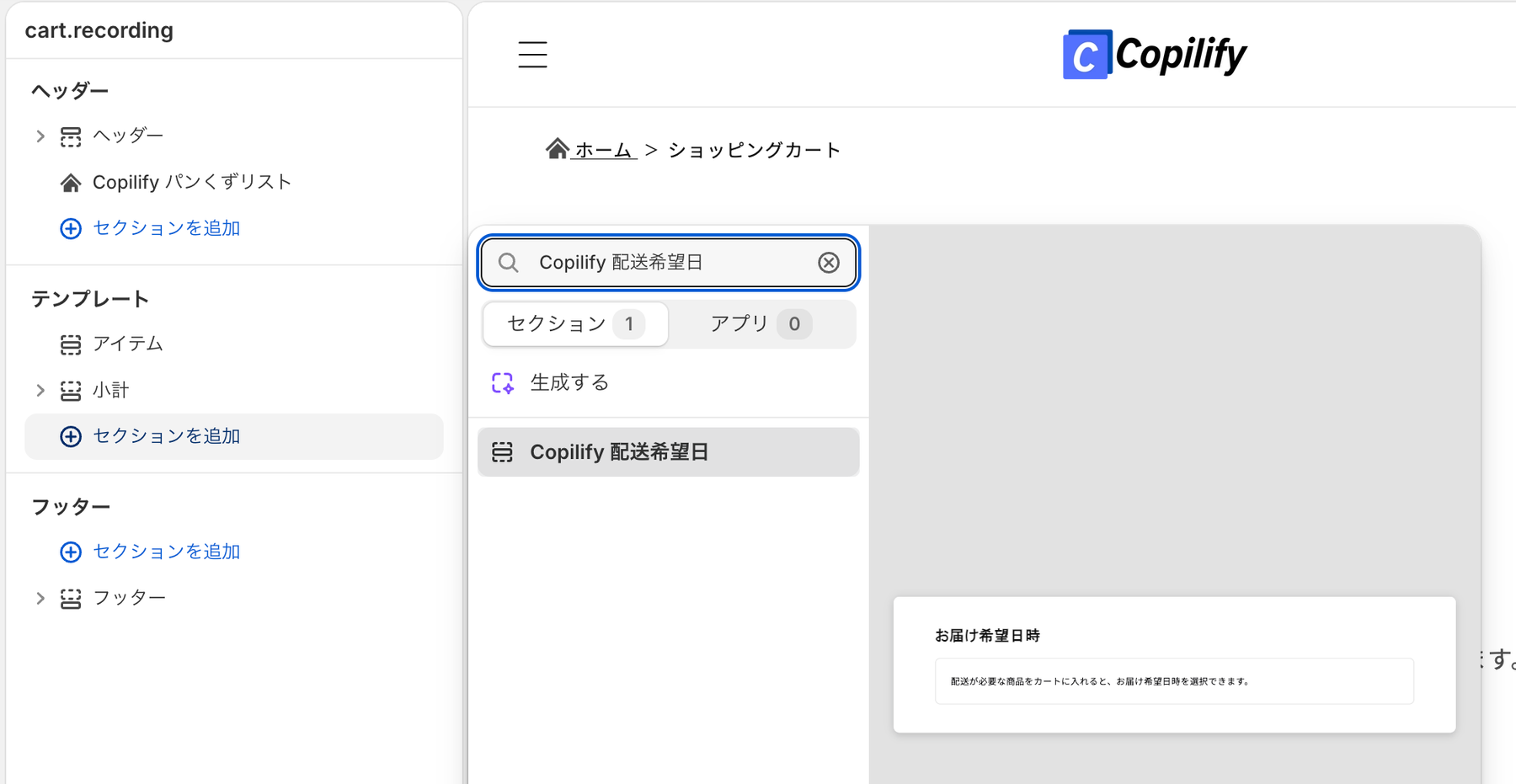1516x784 pixels.
Task: Select the 小計 row label
Action: click(x=111, y=390)
